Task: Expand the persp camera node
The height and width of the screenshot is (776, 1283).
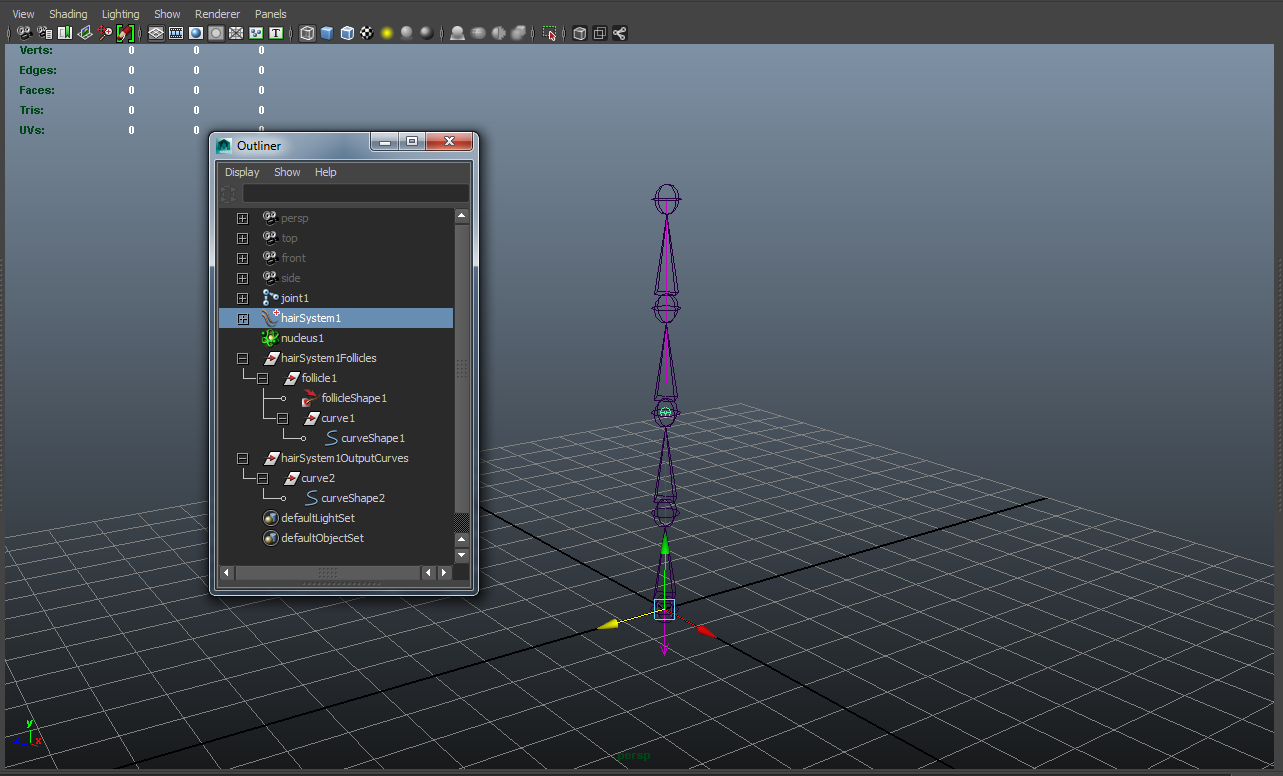Action: pos(241,217)
